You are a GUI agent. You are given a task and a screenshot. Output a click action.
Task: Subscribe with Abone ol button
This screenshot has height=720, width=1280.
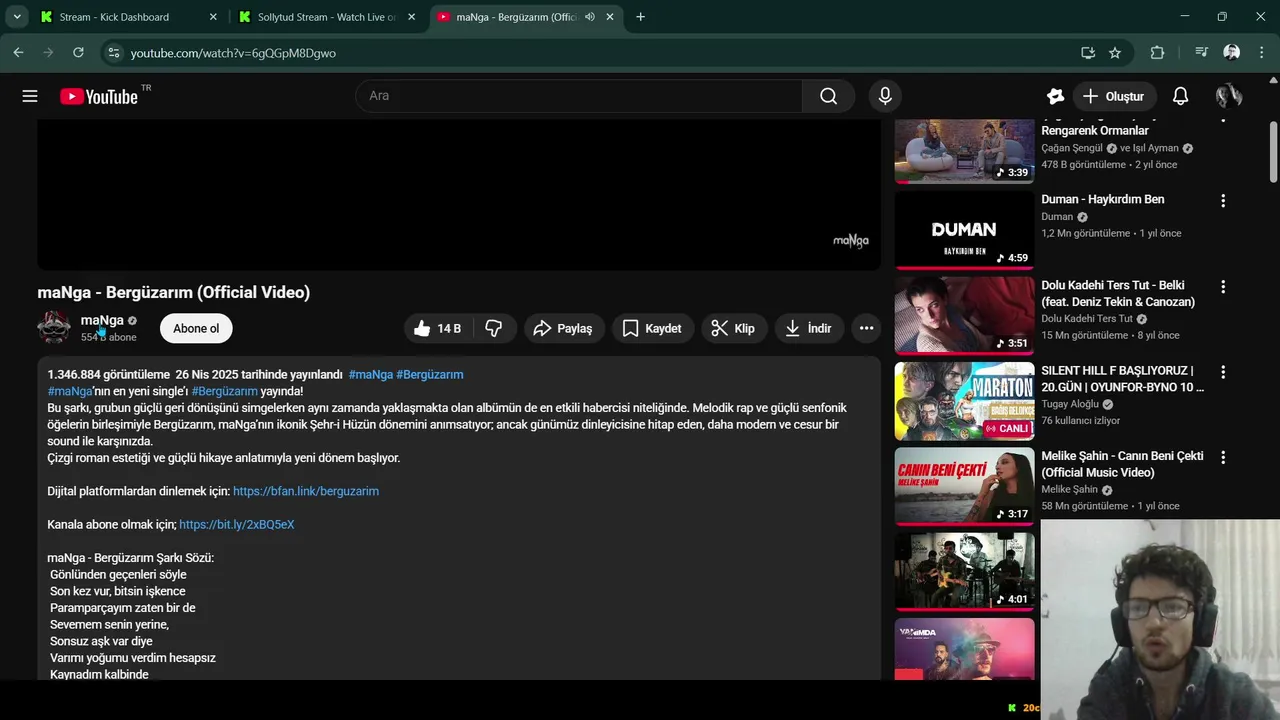[x=196, y=328]
